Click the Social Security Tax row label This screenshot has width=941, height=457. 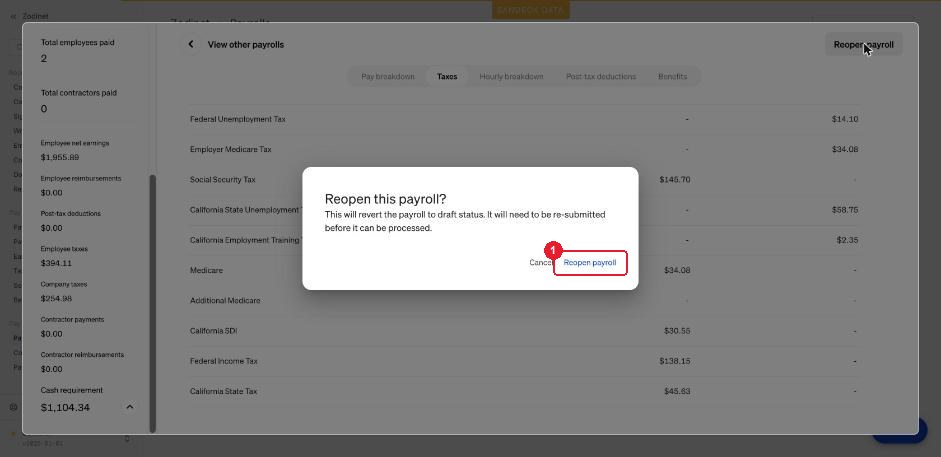(223, 179)
